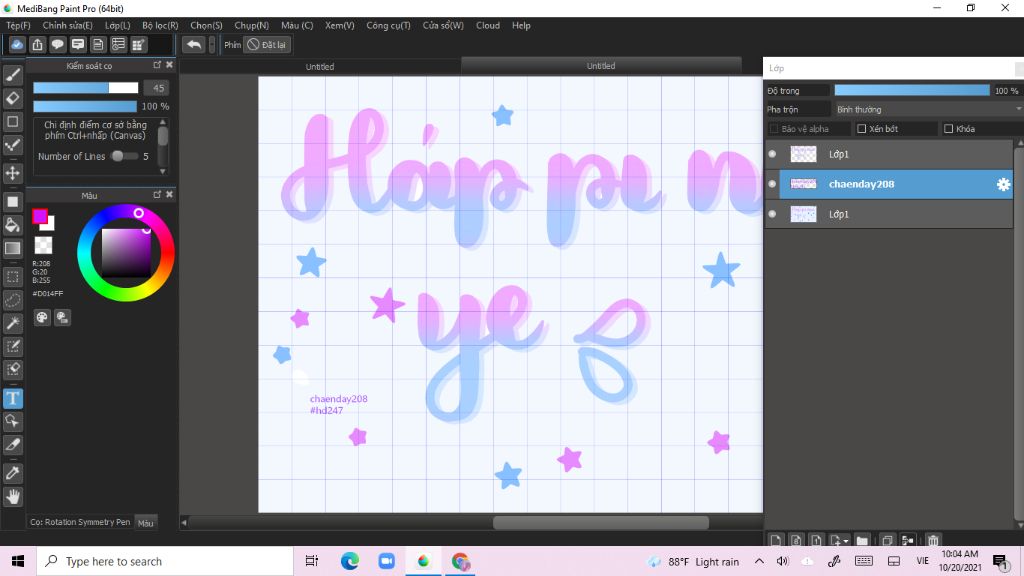Open the Tệp(F) menu
This screenshot has height=576, width=1024.
pos(18,25)
